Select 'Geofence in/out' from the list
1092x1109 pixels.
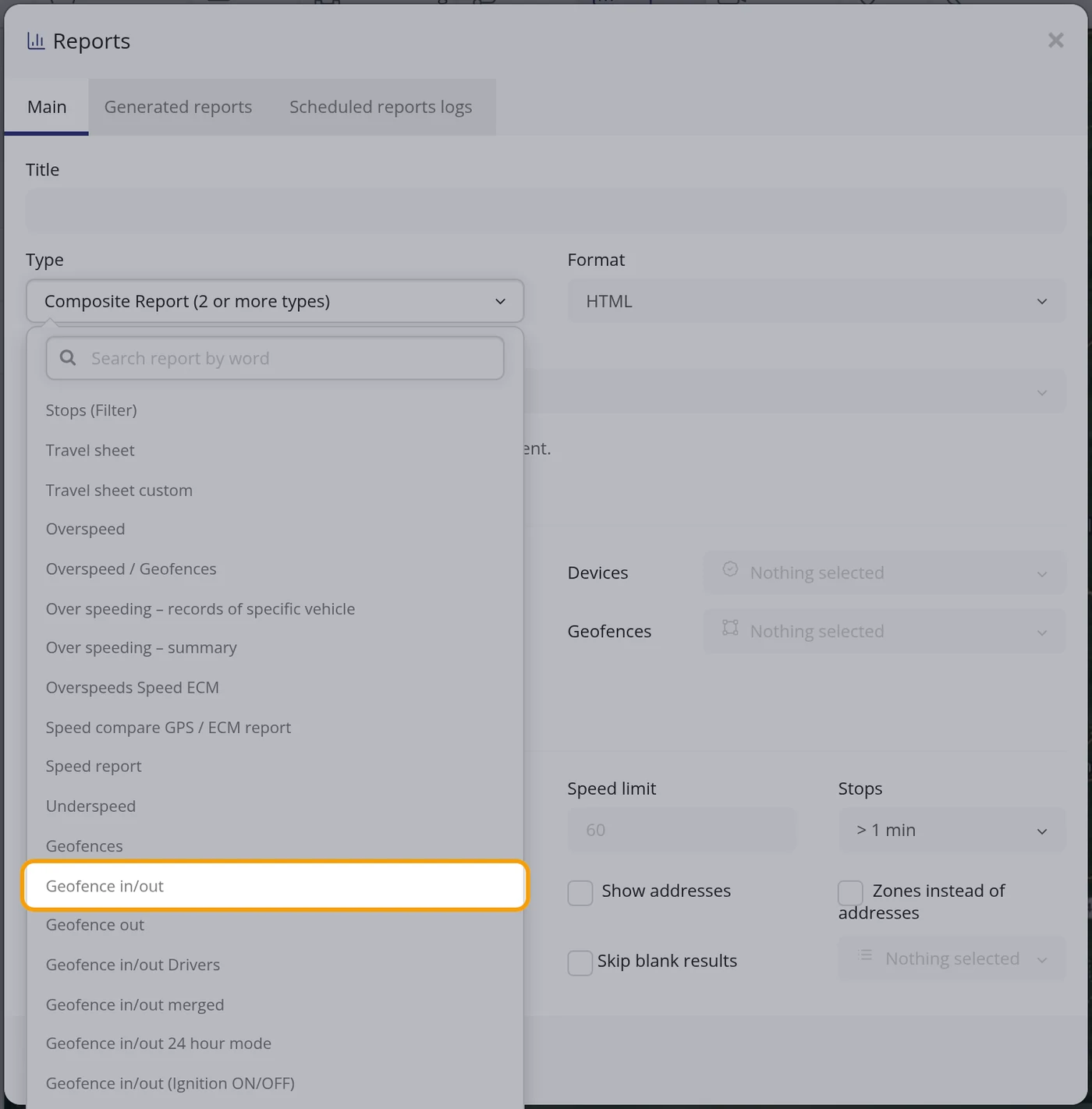[275, 886]
